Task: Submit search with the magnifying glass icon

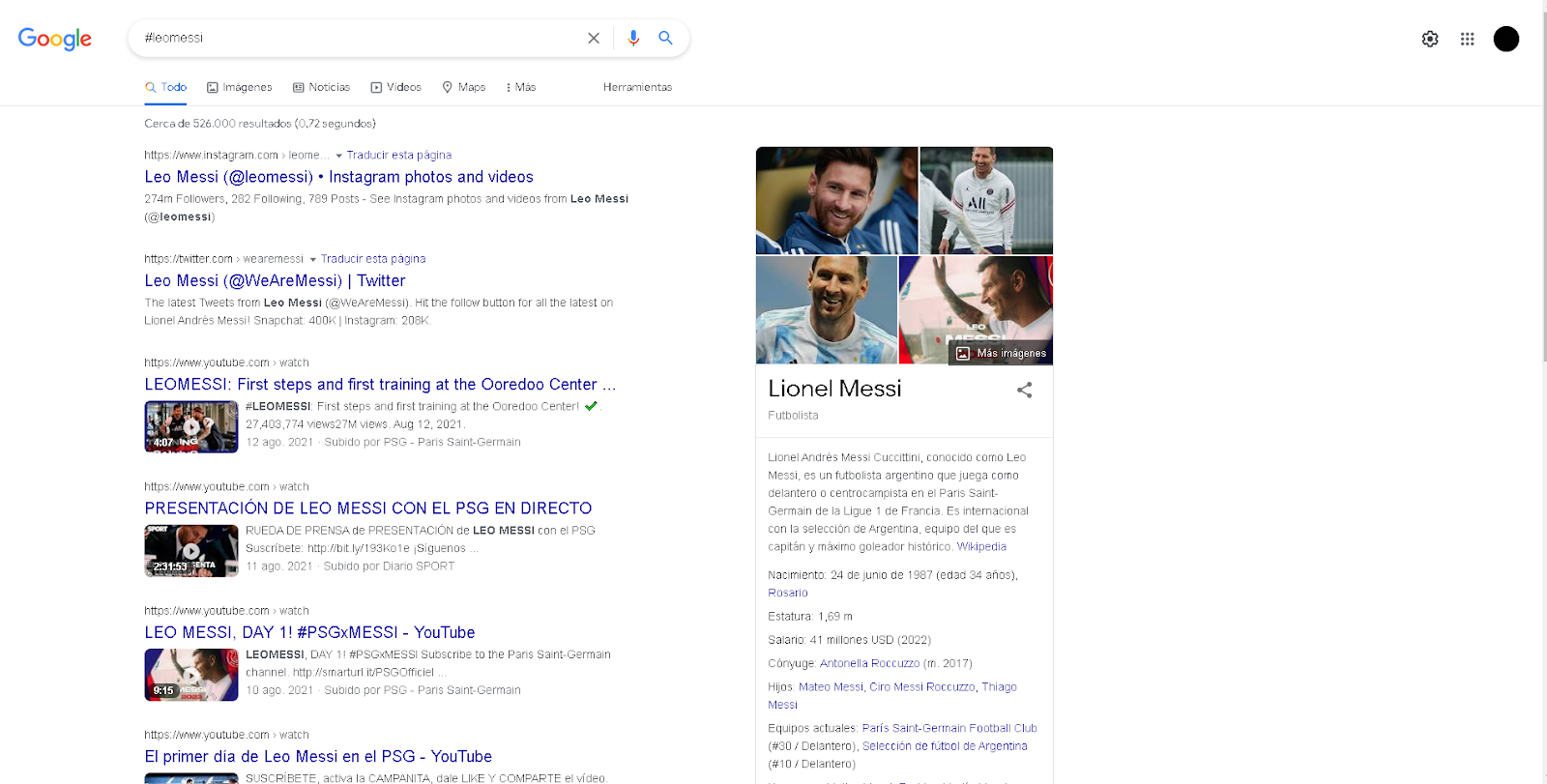Action: pyautogui.click(x=665, y=38)
